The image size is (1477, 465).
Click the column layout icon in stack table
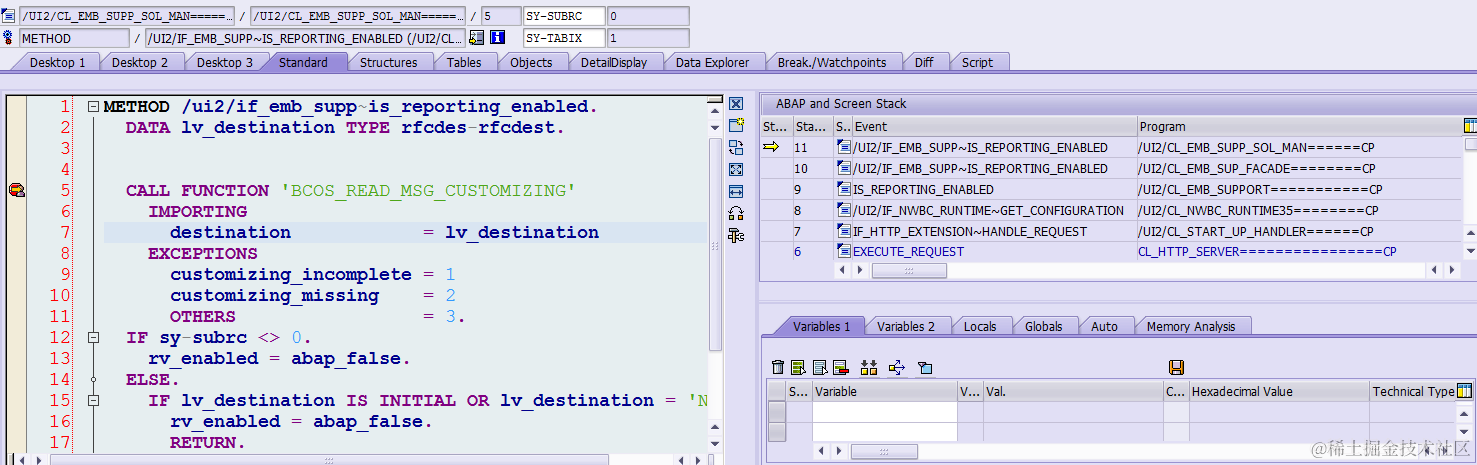tap(1469, 126)
